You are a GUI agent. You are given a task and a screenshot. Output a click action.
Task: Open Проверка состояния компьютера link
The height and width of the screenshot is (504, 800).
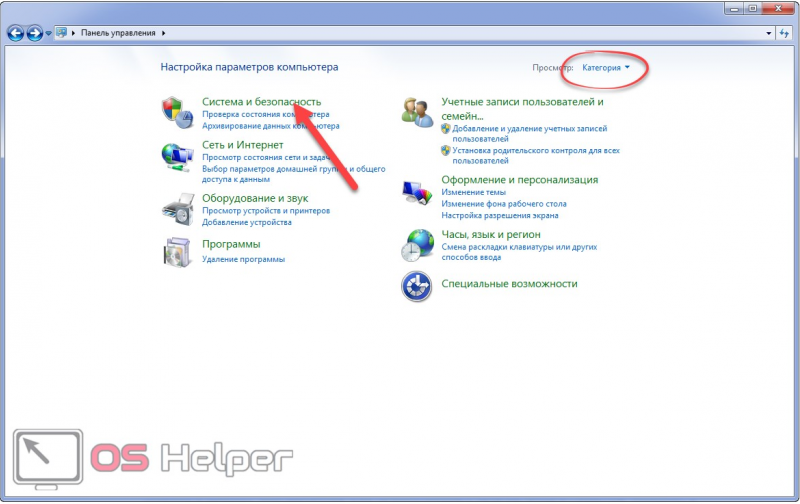(265, 114)
